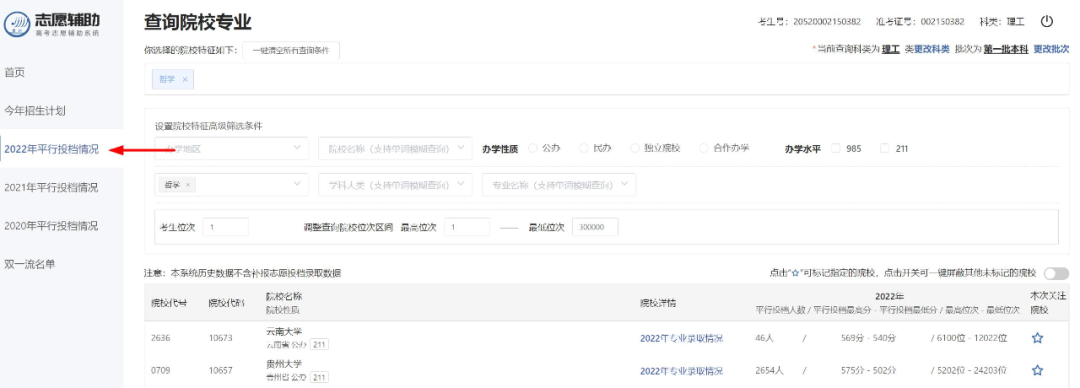
Task: Open the 院校名称 search dropdown
Action: point(395,148)
